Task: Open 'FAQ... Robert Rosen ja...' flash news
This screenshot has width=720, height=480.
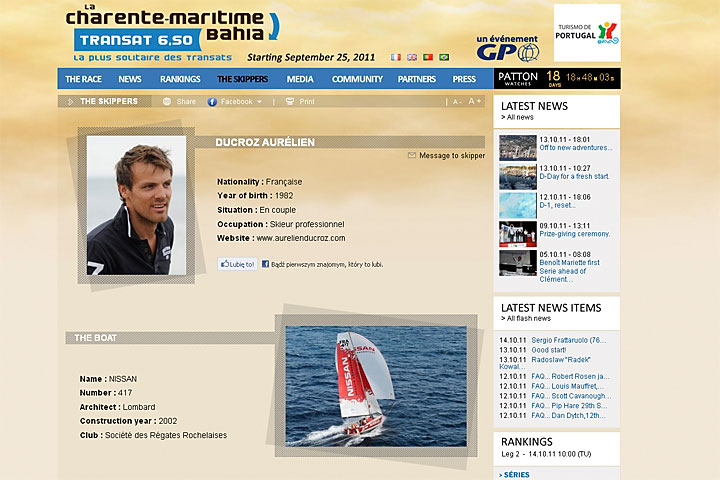Action: 570,376
